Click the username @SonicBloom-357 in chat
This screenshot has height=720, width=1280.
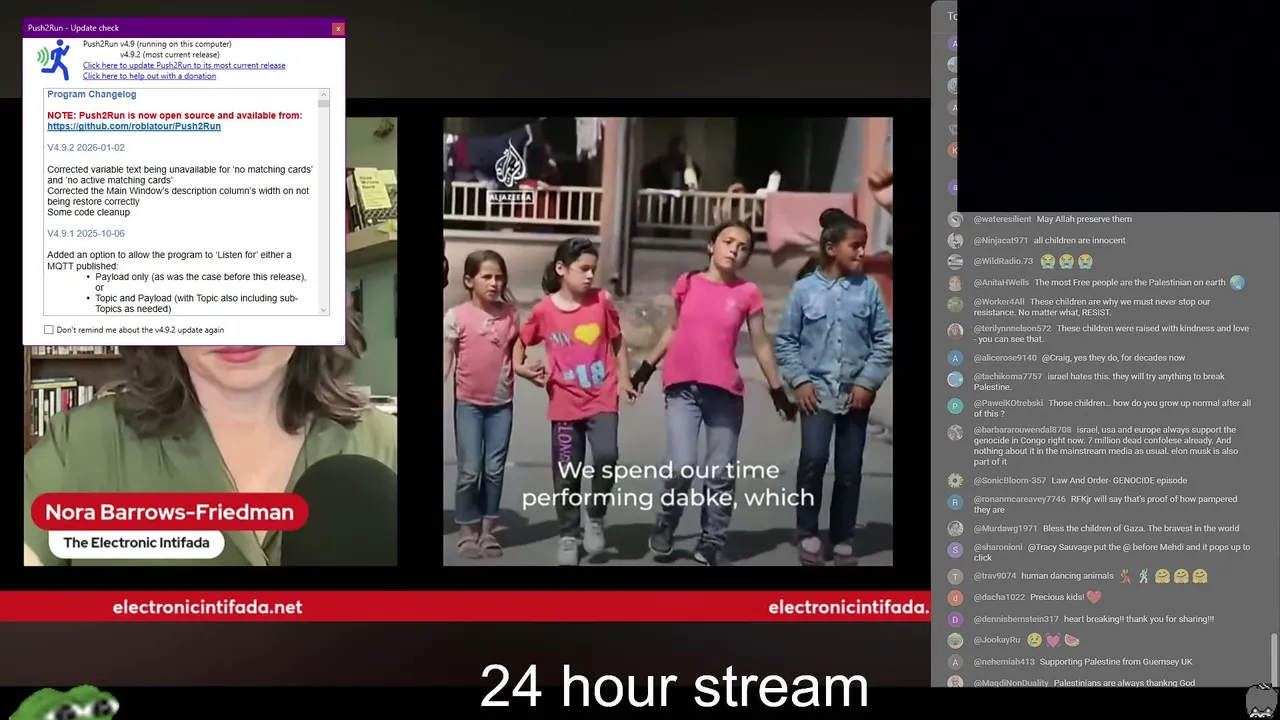pos(1009,481)
